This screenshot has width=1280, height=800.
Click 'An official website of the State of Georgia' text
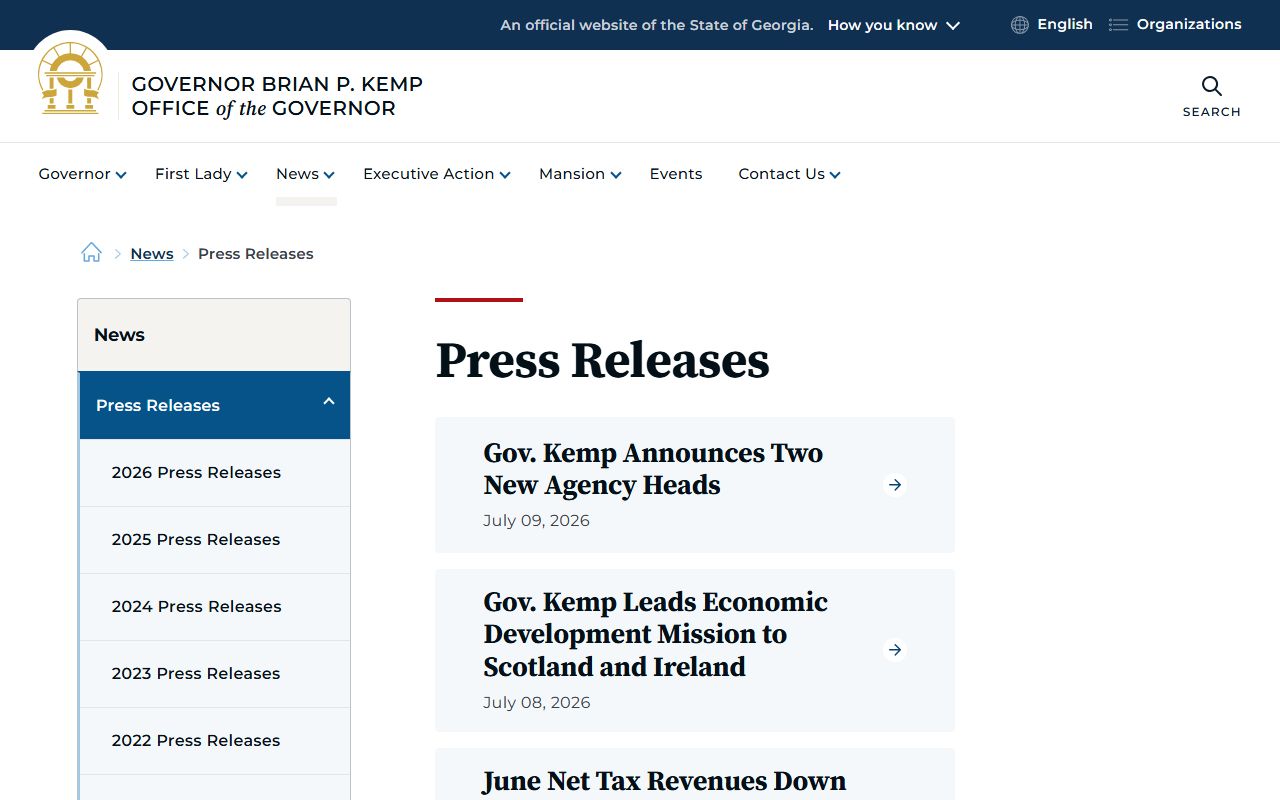(657, 25)
